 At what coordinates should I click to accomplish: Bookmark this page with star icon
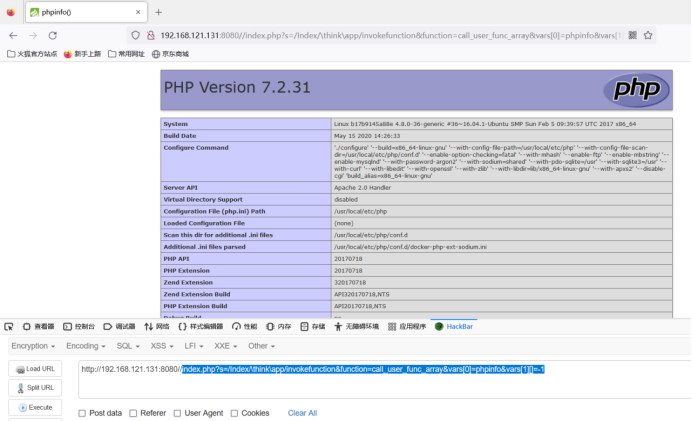(x=648, y=35)
